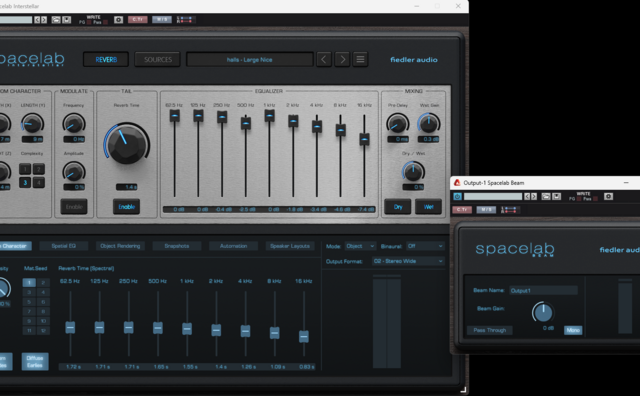This screenshot has height=396, width=640.
Task: Click the 16 kHz spectral reverb time fader
Action: tap(304, 336)
